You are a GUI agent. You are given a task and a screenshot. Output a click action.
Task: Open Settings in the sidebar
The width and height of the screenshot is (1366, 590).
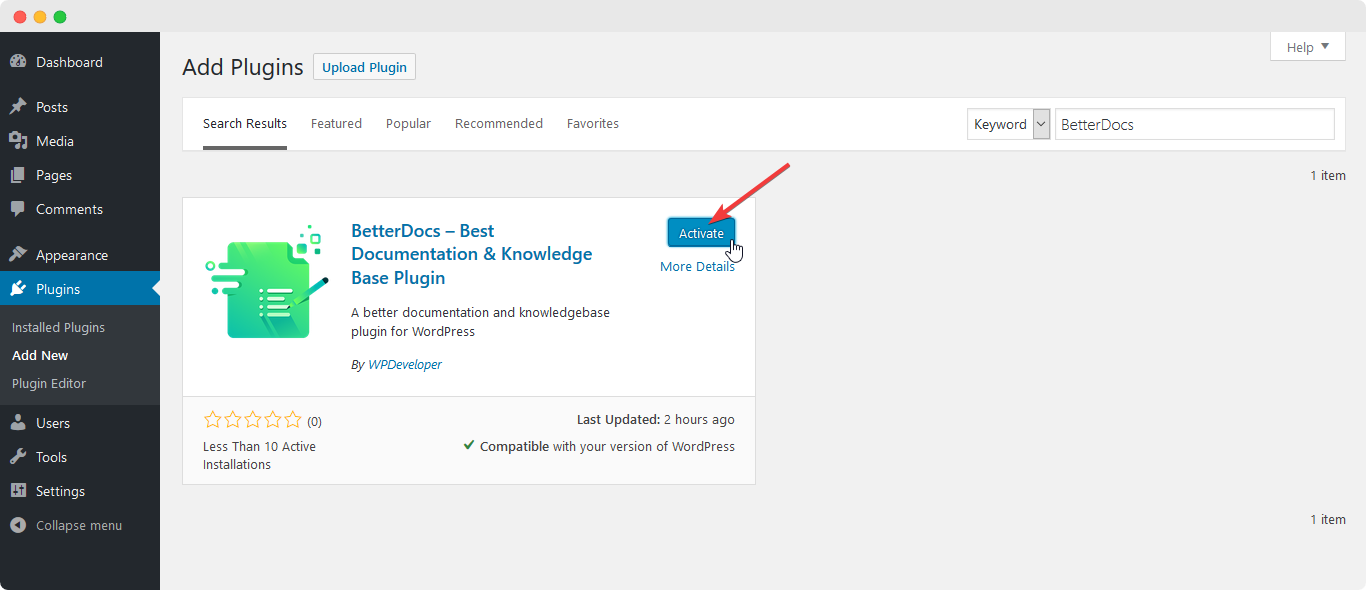click(80, 491)
